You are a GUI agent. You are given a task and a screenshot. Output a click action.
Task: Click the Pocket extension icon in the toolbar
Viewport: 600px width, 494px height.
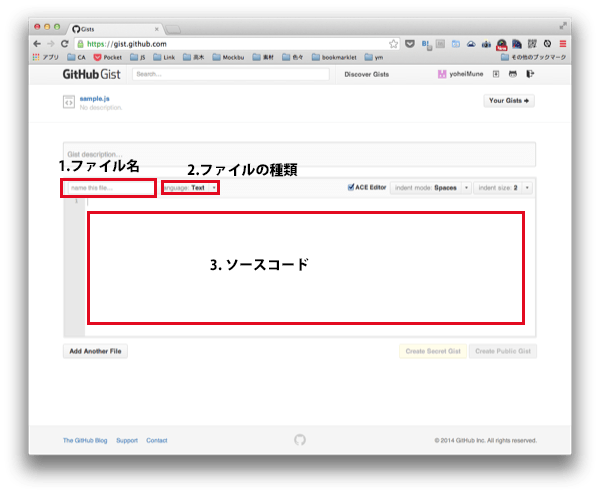tap(410, 44)
